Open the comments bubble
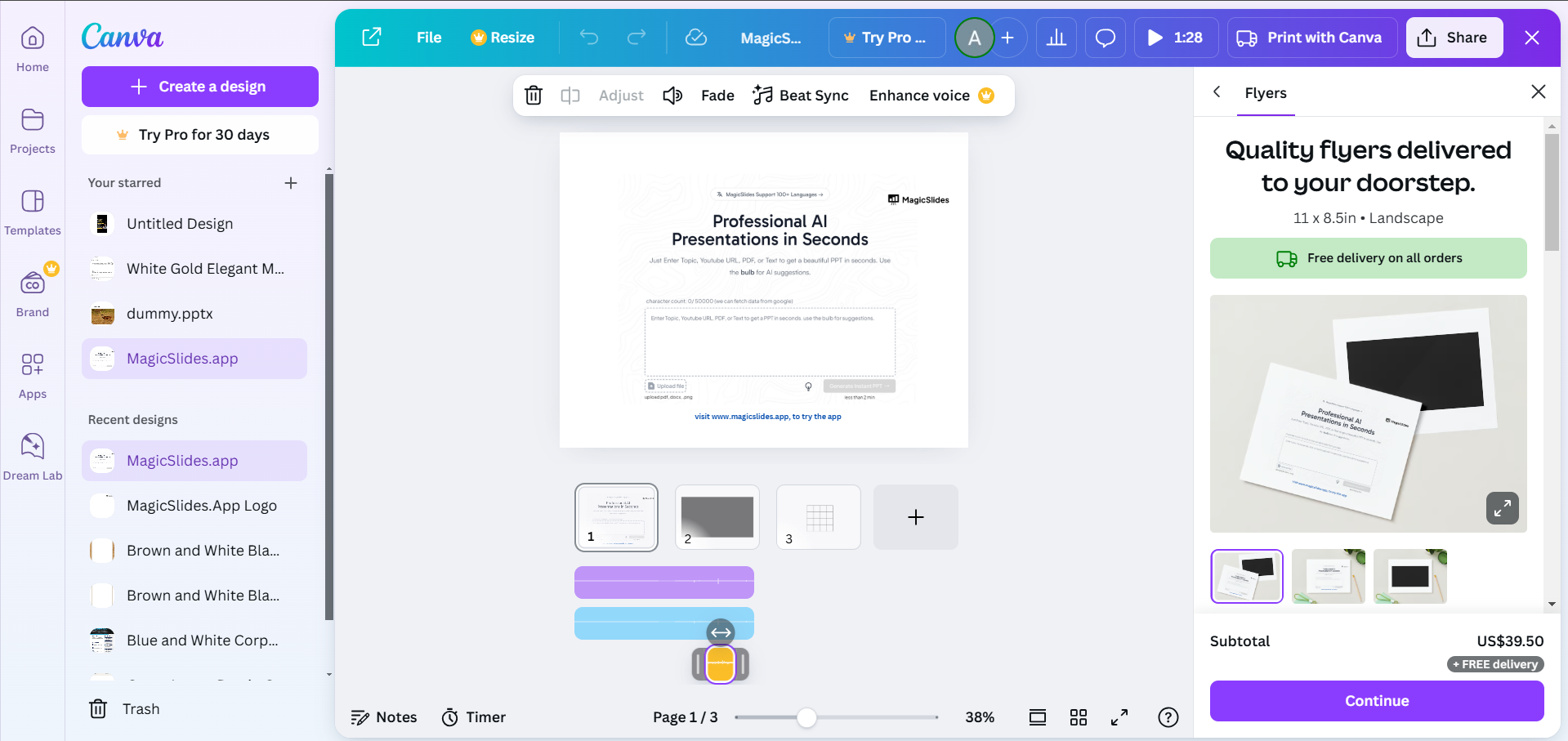Viewport: 1568px width, 741px height. [x=1106, y=38]
